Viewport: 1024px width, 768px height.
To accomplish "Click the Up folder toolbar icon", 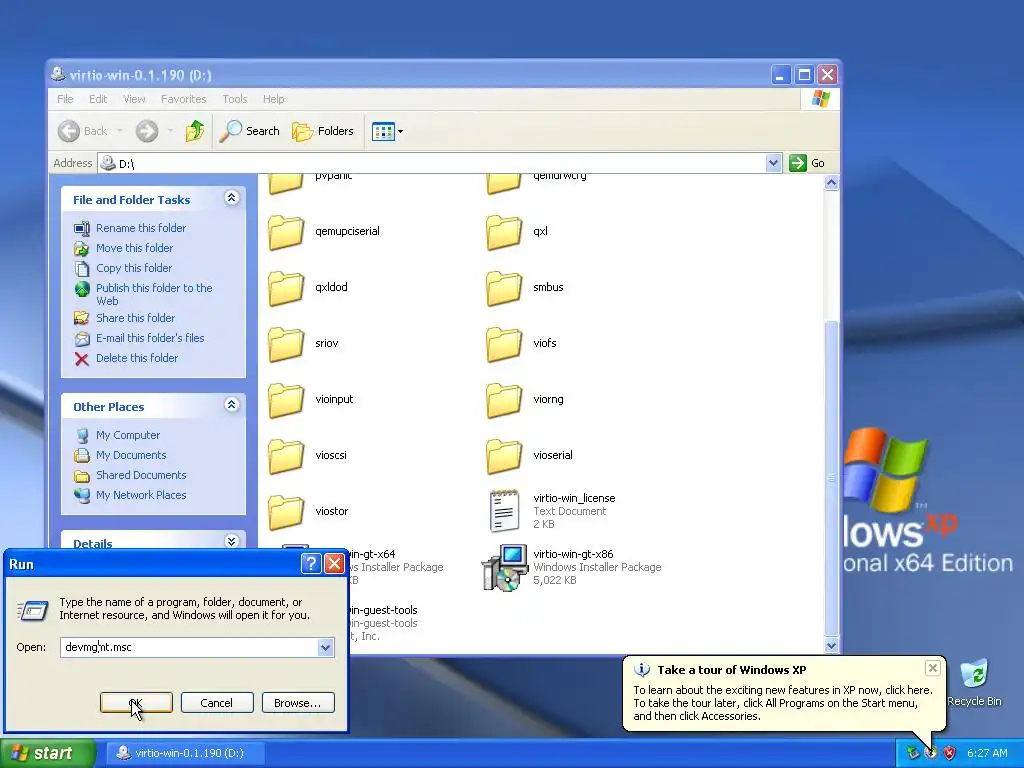I will pyautogui.click(x=194, y=131).
